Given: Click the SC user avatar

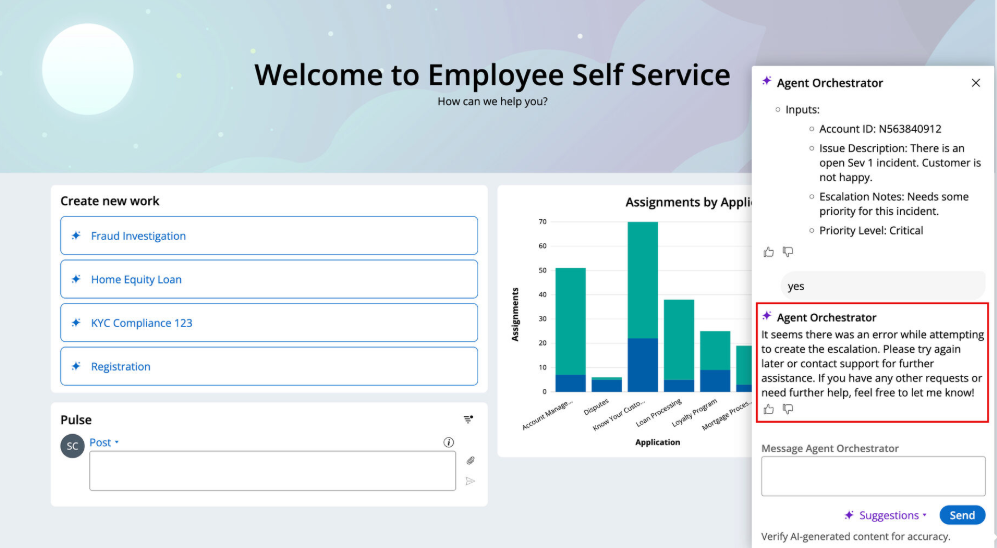Looking at the screenshot, I should tap(72, 446).
